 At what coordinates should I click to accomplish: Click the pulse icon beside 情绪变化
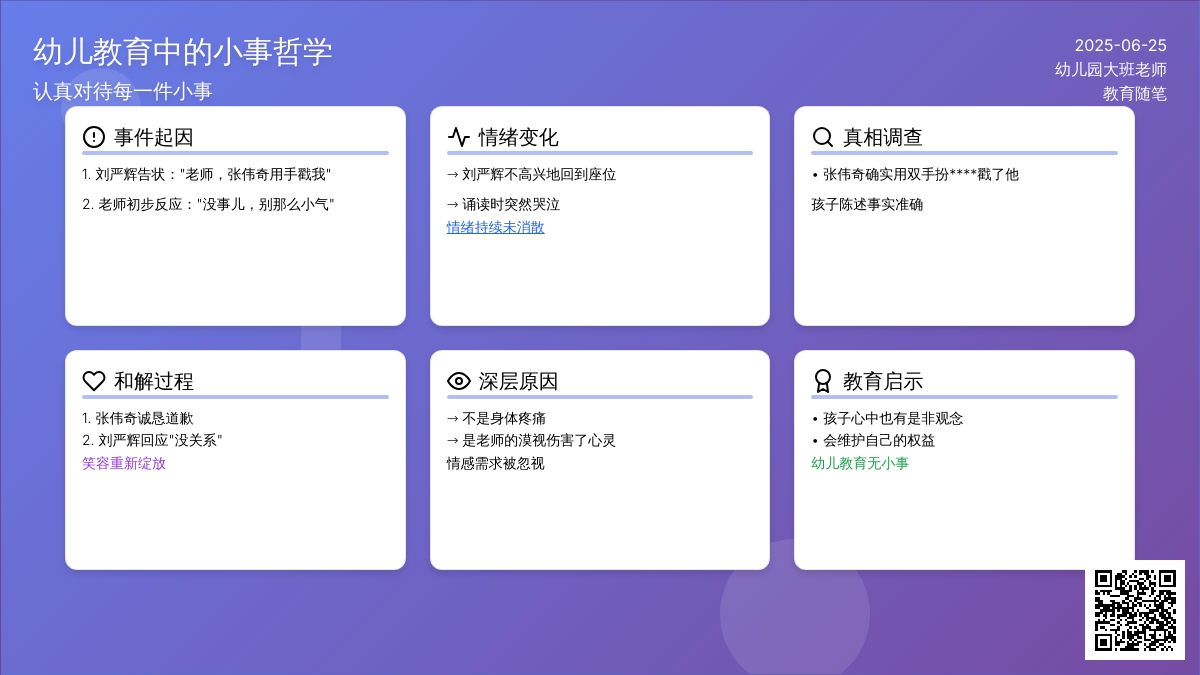(458, 137)
